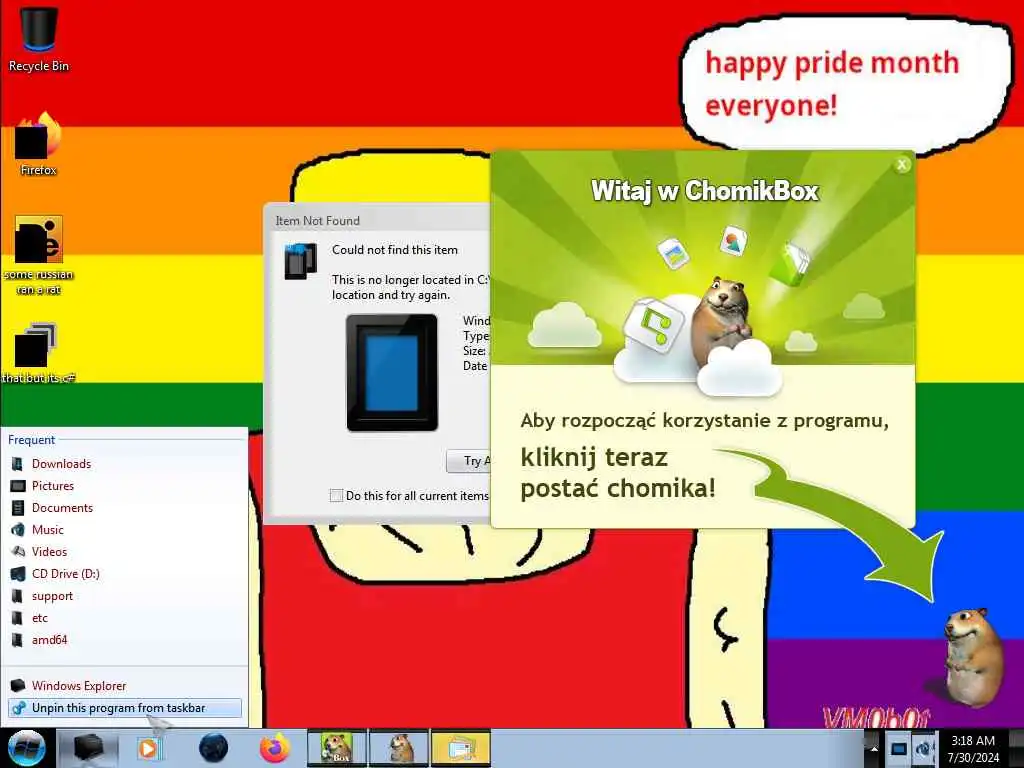
Task: Open the Firefox desktop shortcut
Action: point(39,144)
